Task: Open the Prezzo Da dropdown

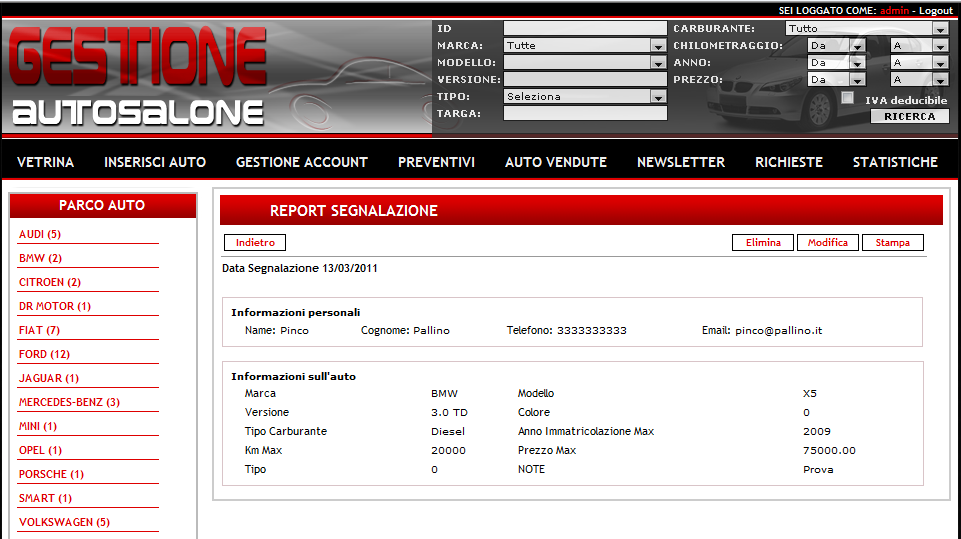Action: point(837,80)
